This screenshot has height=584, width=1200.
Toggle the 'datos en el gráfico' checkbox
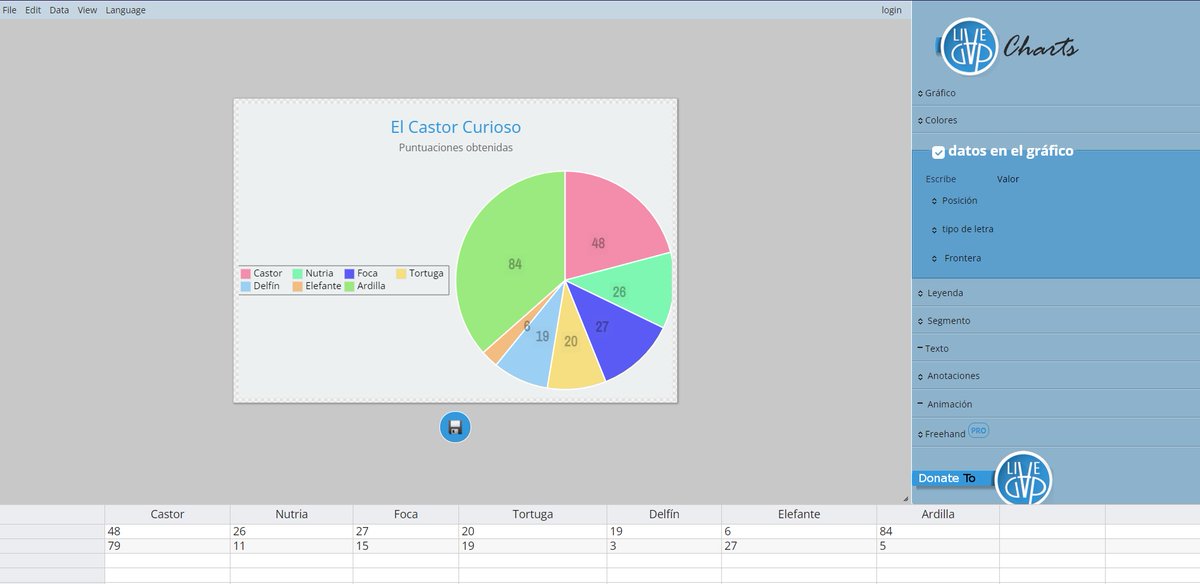pos(938,152)
